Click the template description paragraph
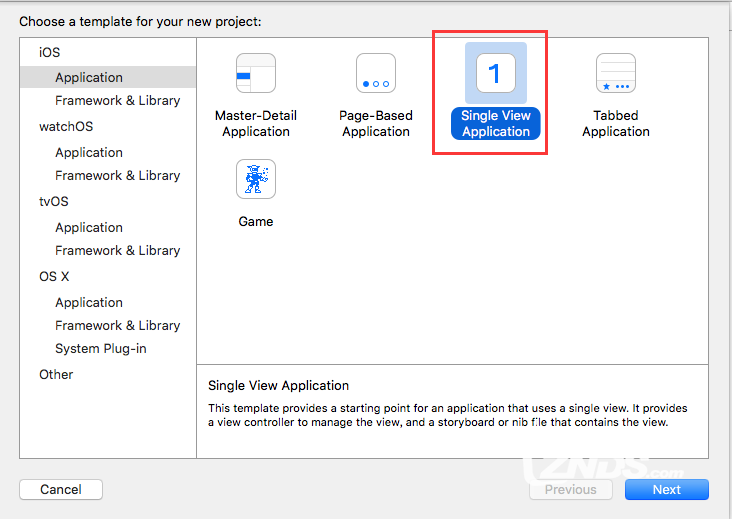Viewport: 732px width, 519px height. (x=447, y=415)
